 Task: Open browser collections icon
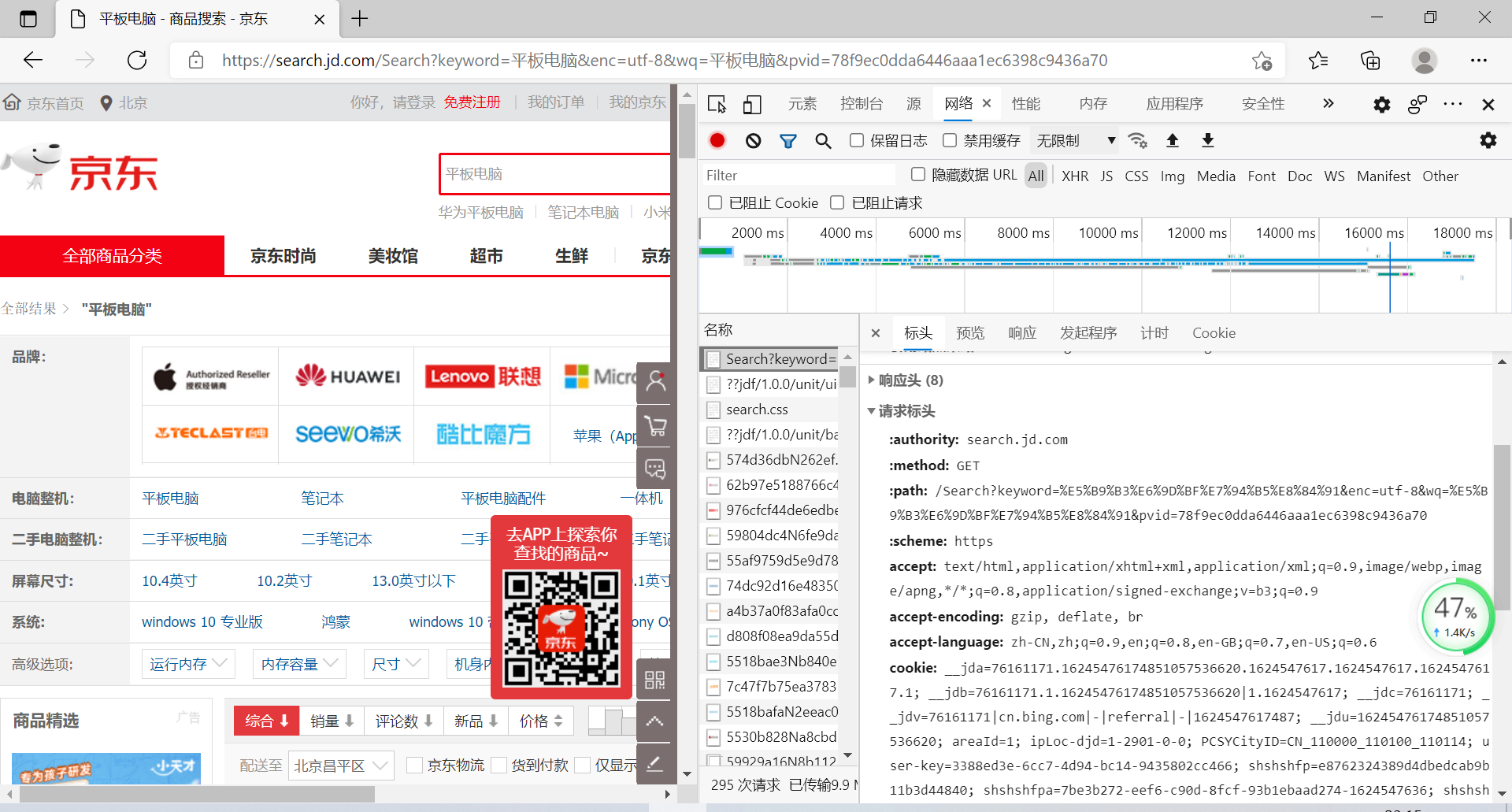pyautogui.click(x=1370, y=61)
